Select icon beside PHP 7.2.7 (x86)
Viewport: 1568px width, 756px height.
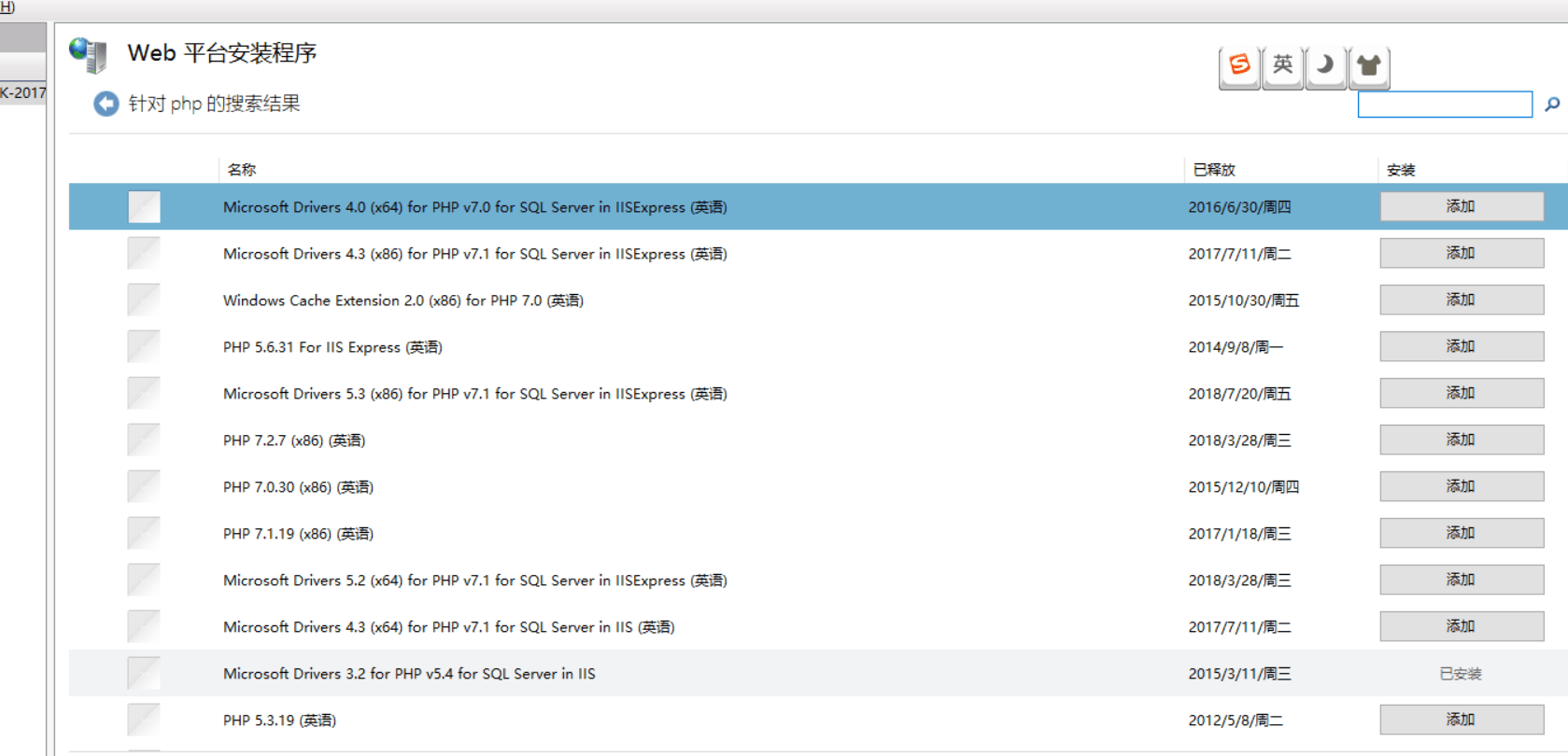click(144, 440)
